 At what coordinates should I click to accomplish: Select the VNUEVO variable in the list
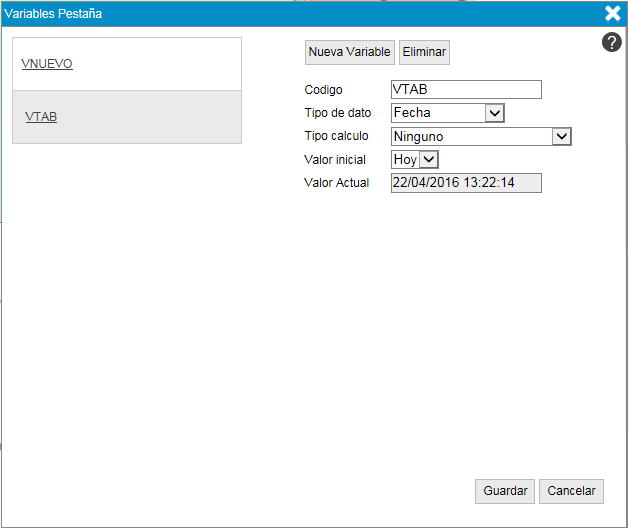47,64
